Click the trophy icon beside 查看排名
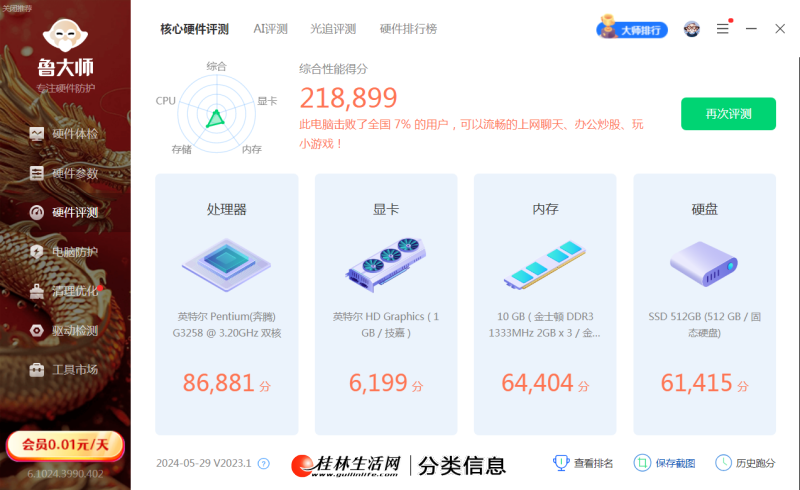Viewport: 800px width, 490px height. 561,463
